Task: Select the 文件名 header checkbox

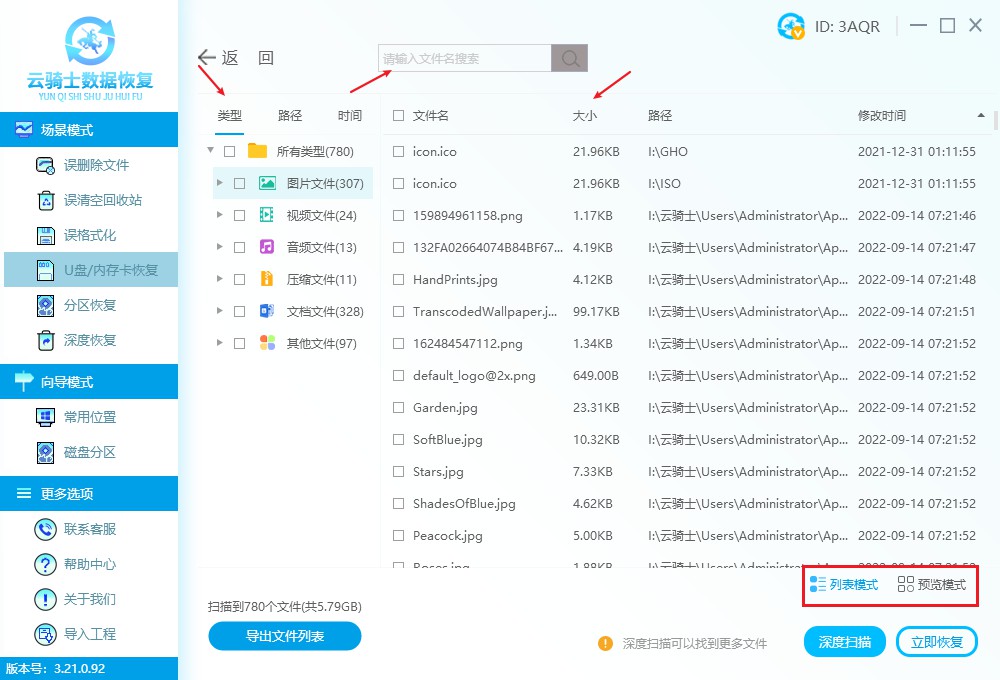Action: 397,115
